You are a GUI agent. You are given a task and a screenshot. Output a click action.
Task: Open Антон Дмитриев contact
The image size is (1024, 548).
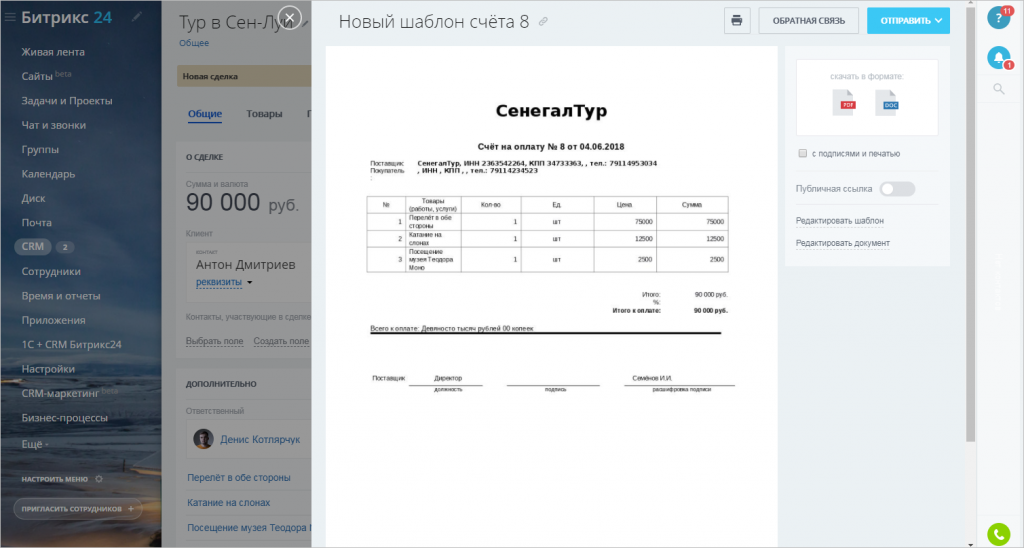click(x=246, y=265)
